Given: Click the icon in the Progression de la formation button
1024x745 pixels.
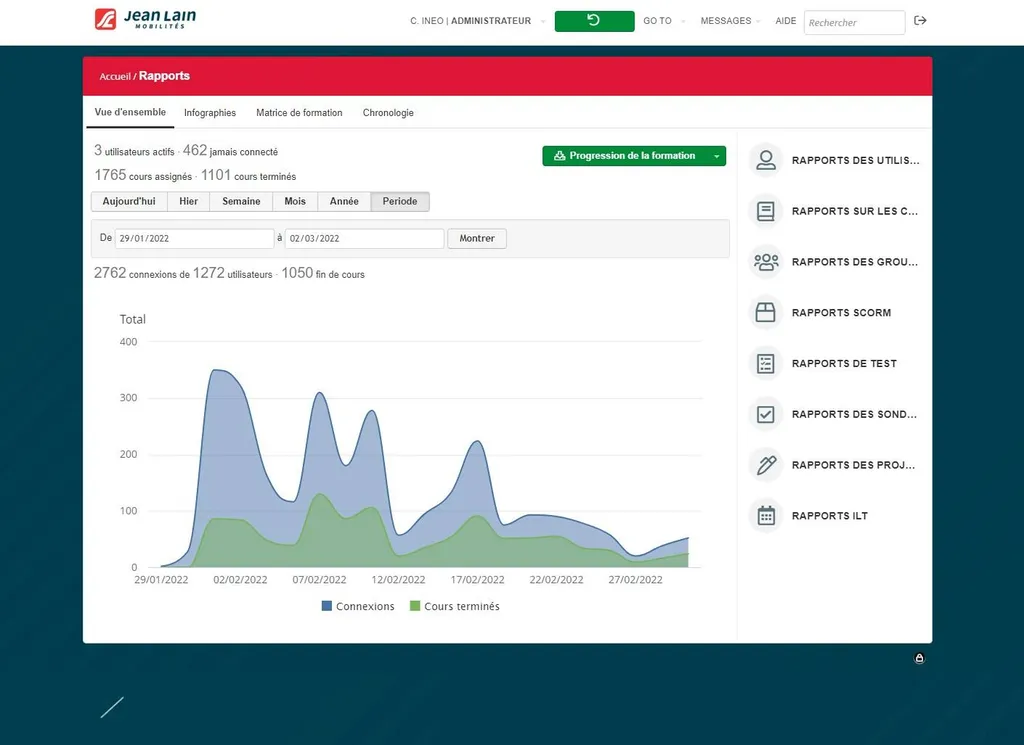Looking at the screenshot, I should click(x=559, y=156).
